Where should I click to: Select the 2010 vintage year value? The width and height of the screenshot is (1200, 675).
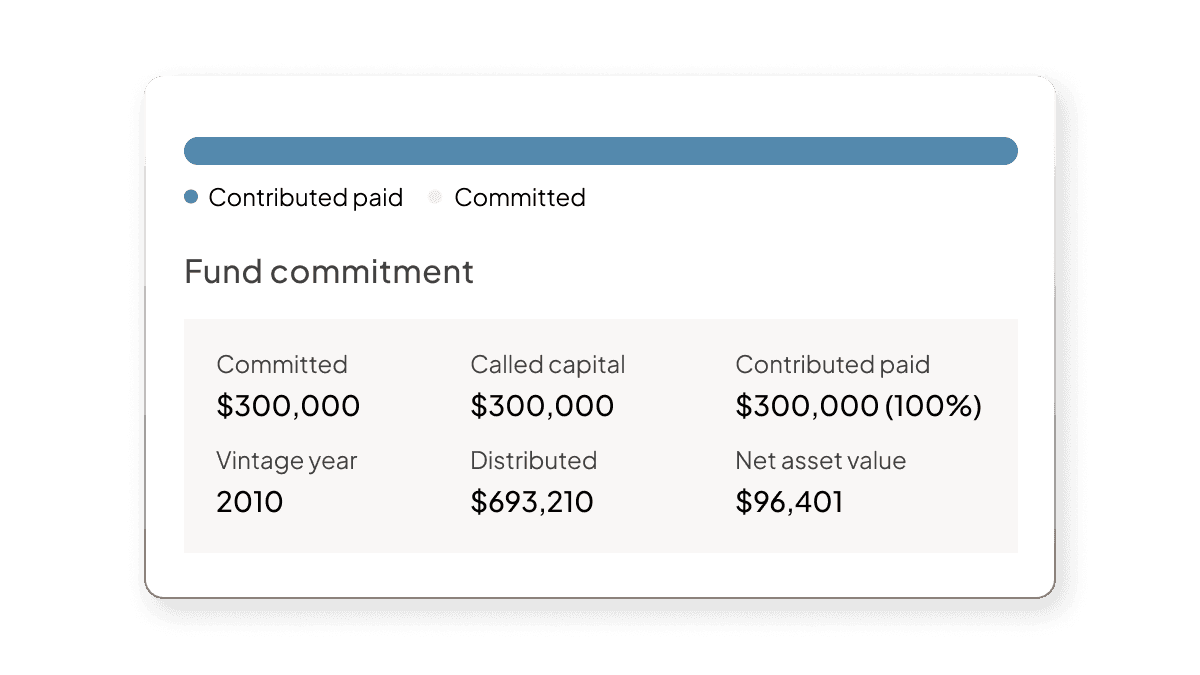point(250,502)
